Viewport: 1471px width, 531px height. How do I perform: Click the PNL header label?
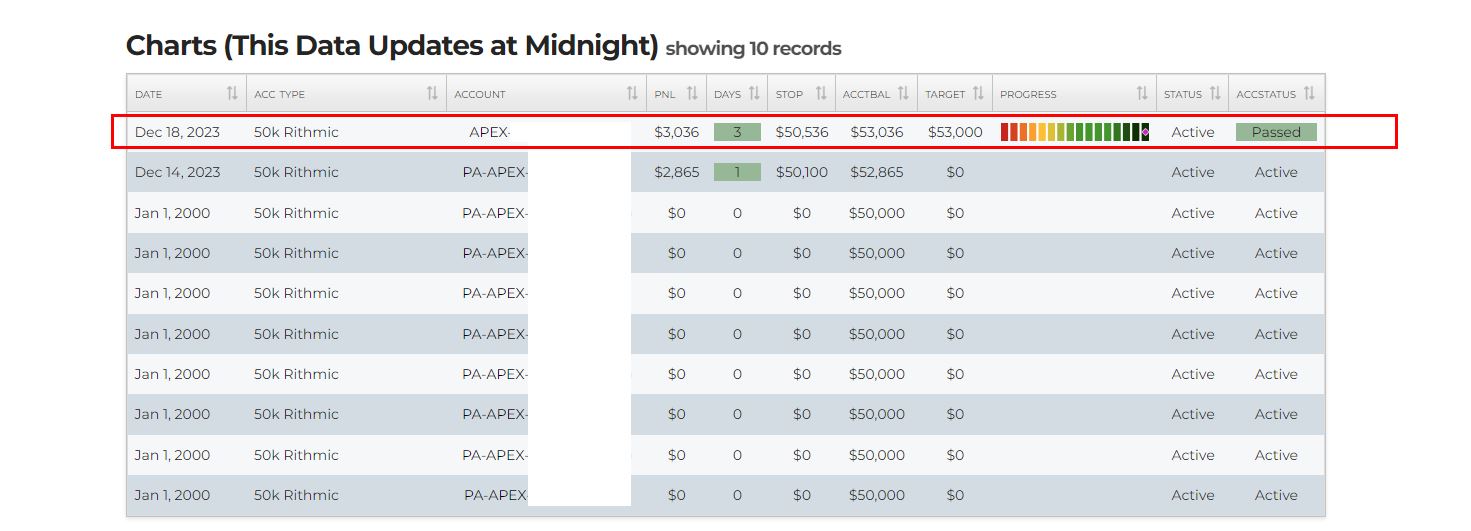pyautogui.click(x=665, y=94)
